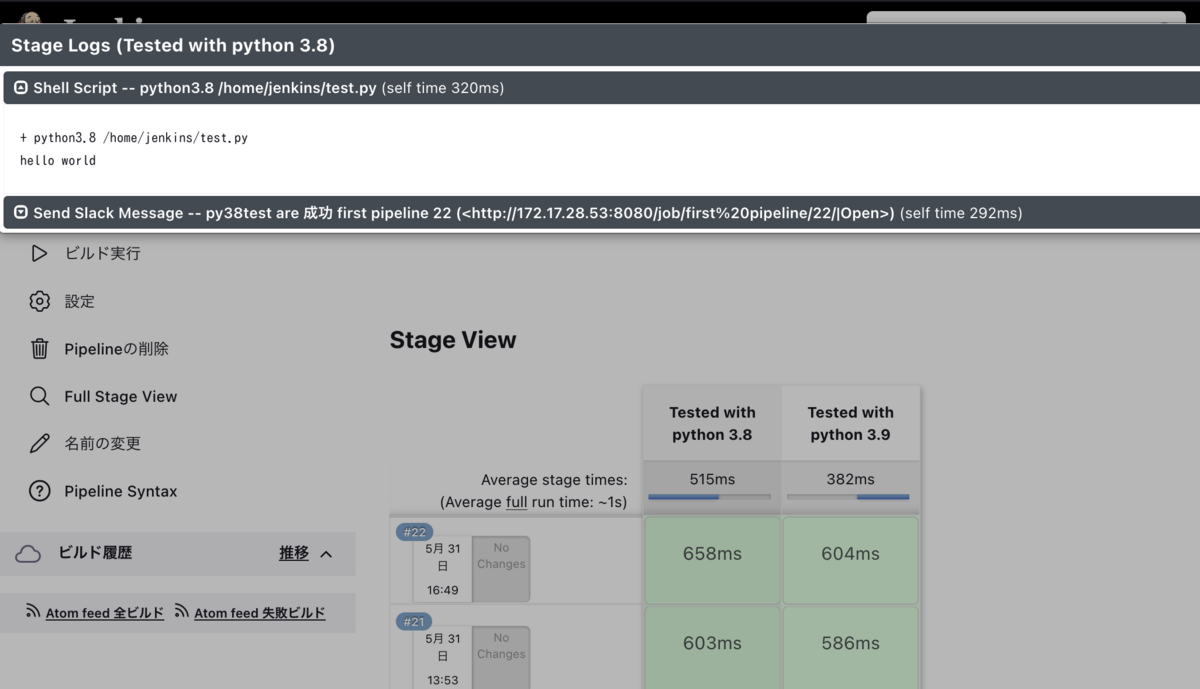Screen dimensions: 1200x689
Task: Click the hello world log output line
Action: pyautogui.click(x=58, y=160)
